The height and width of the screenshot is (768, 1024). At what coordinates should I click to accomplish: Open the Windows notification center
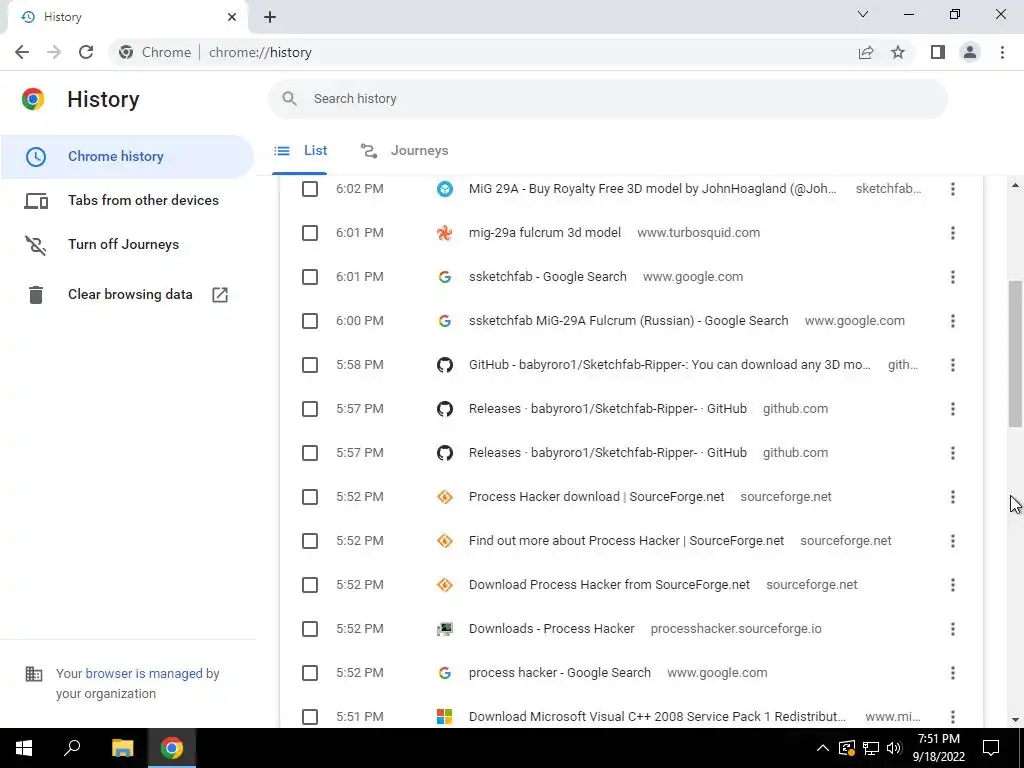coord(991,748)
